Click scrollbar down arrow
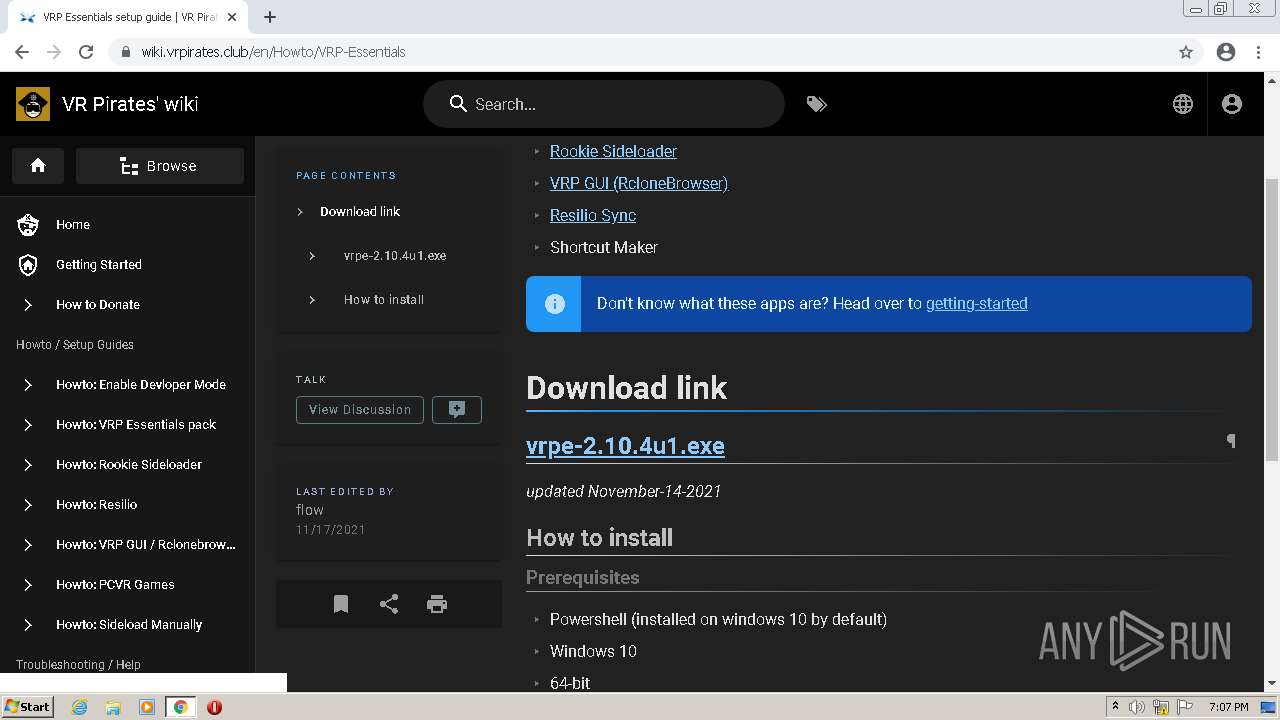 [x=1271, y=683]
